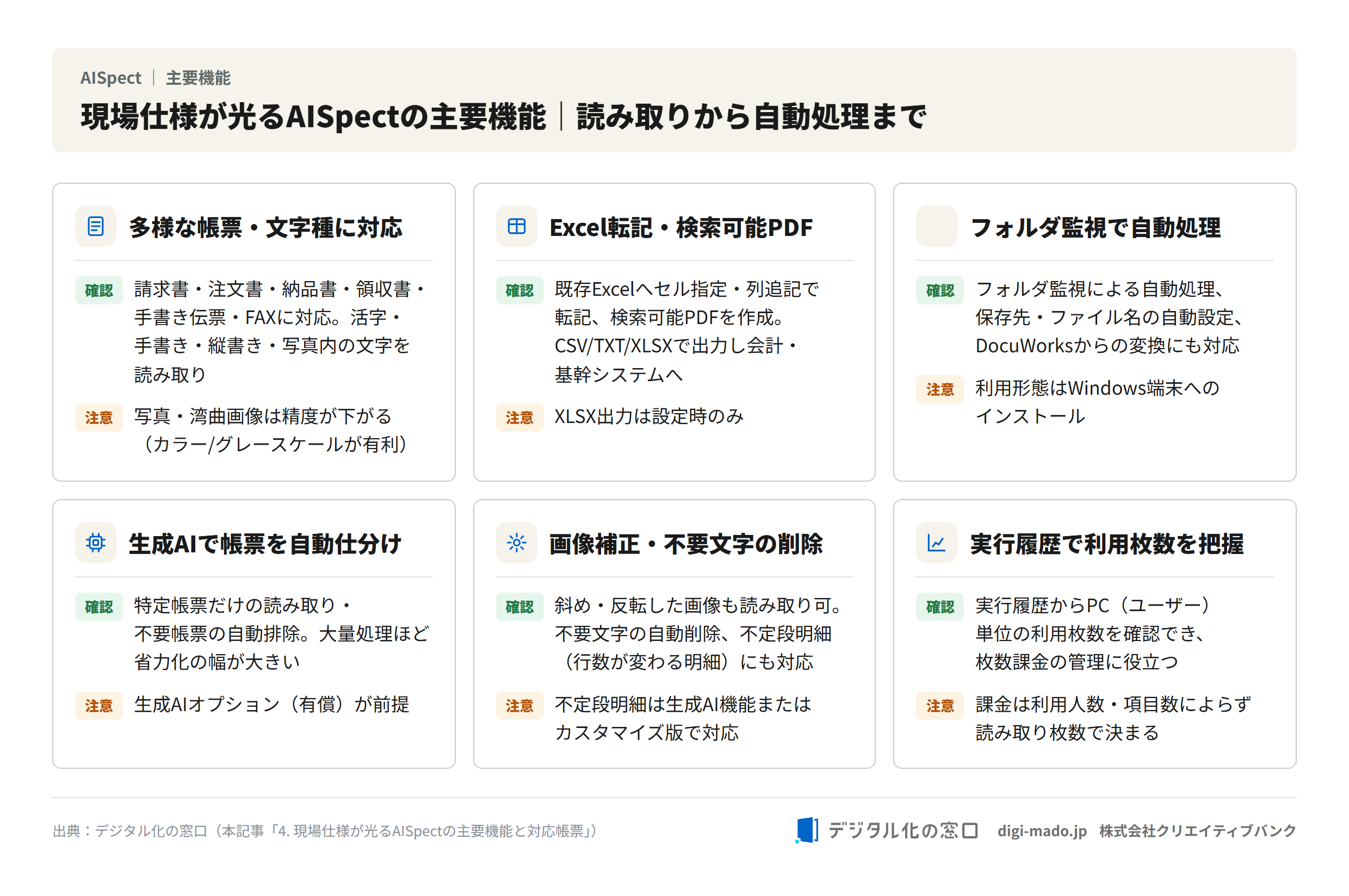Click the 注意 badge beside 課金は利用人数・項目数によらず
Viewport: 1349px width, 896px height.
(x=940, y=706)
